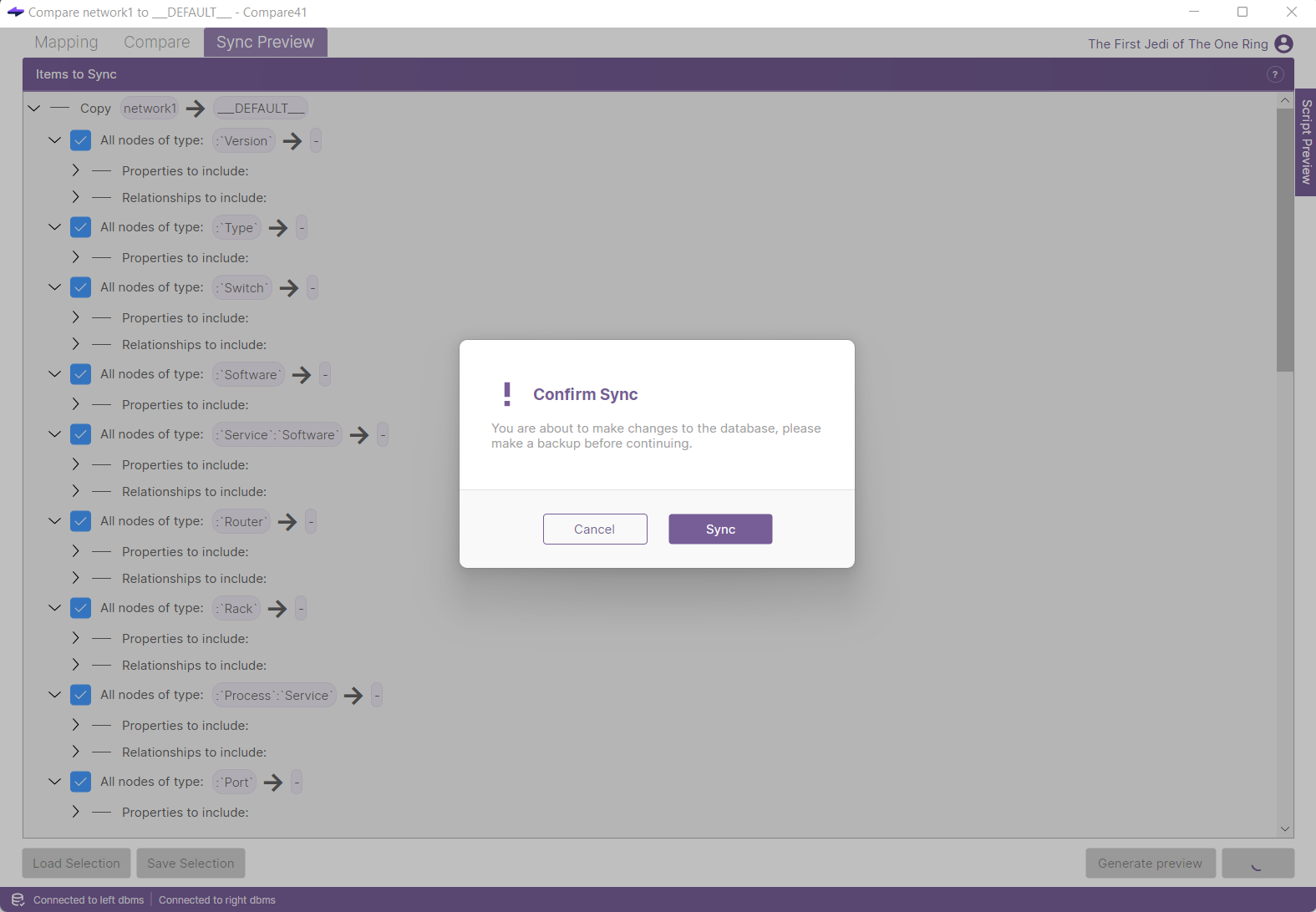Collapse the Type node type row
The width and height of the screenshot is (1316, 912).
point(55,227)
